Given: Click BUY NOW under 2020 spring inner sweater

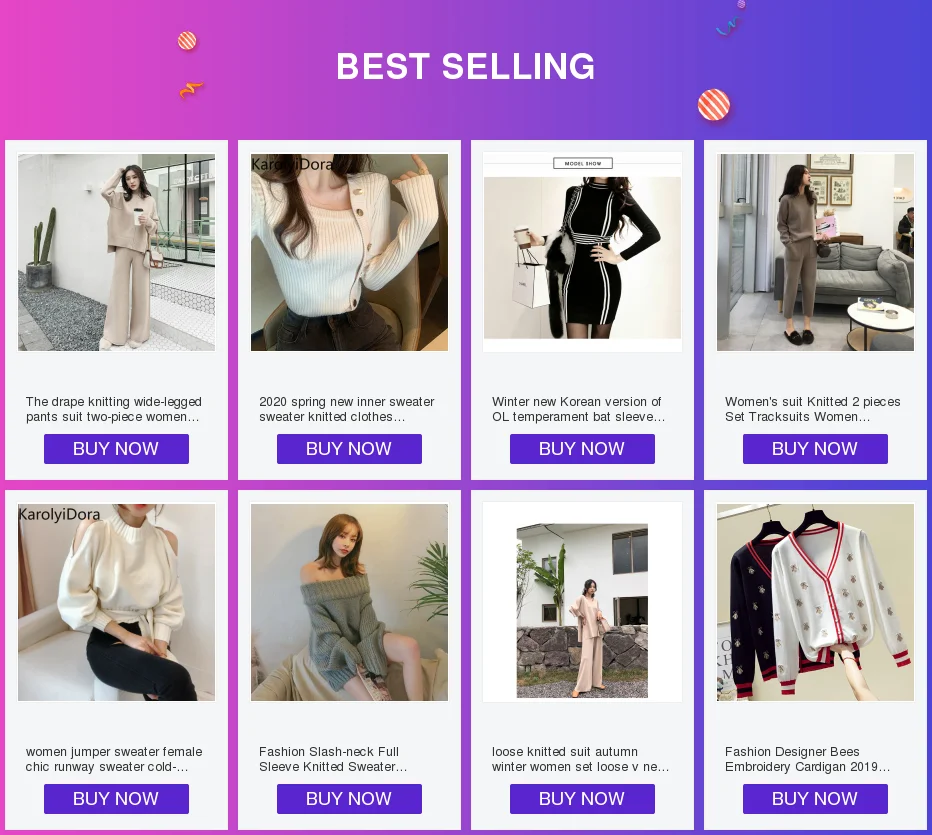Looking at the screenshot, I should pos(349,449).
